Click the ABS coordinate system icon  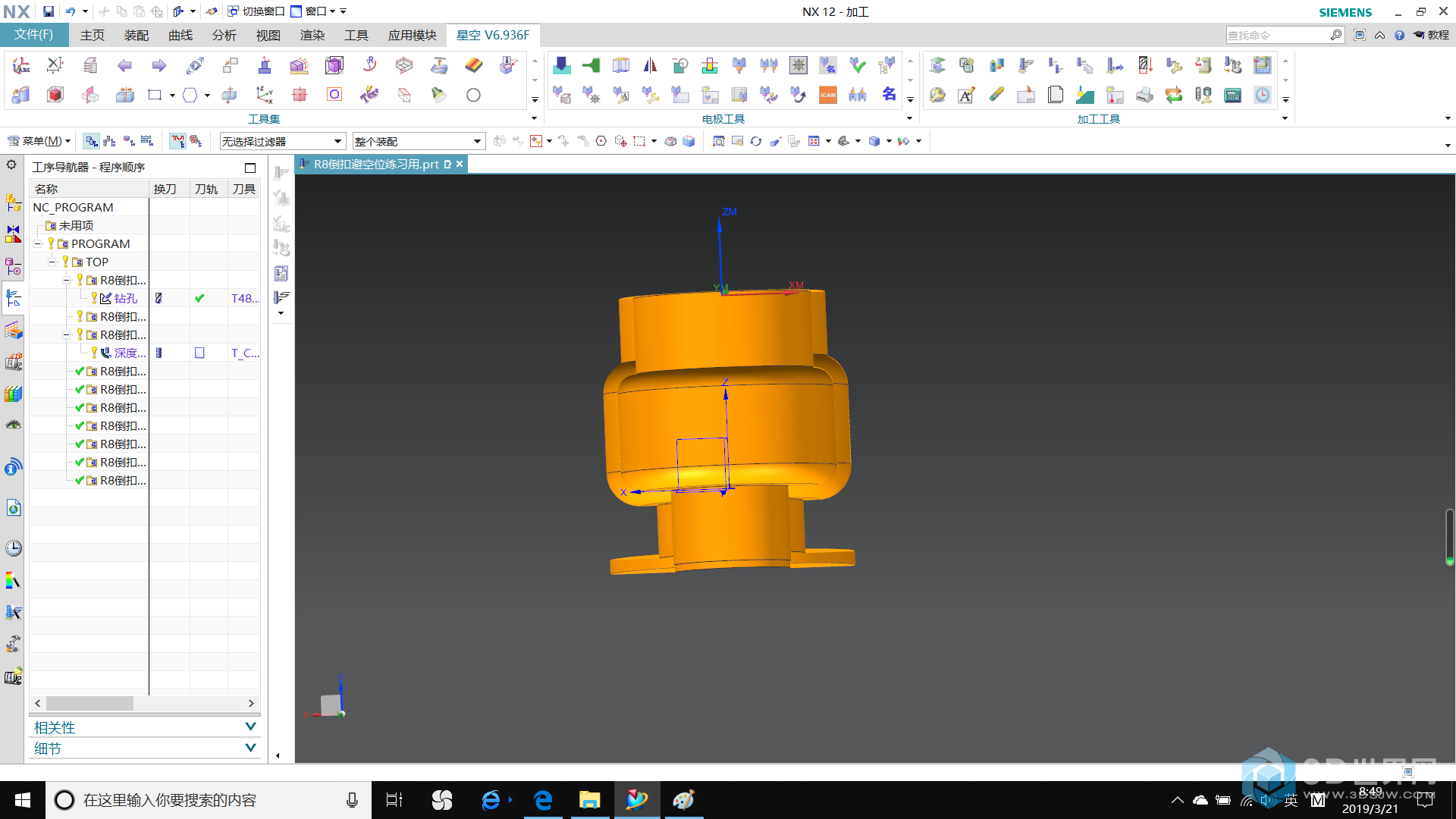[x=20, y=66]
